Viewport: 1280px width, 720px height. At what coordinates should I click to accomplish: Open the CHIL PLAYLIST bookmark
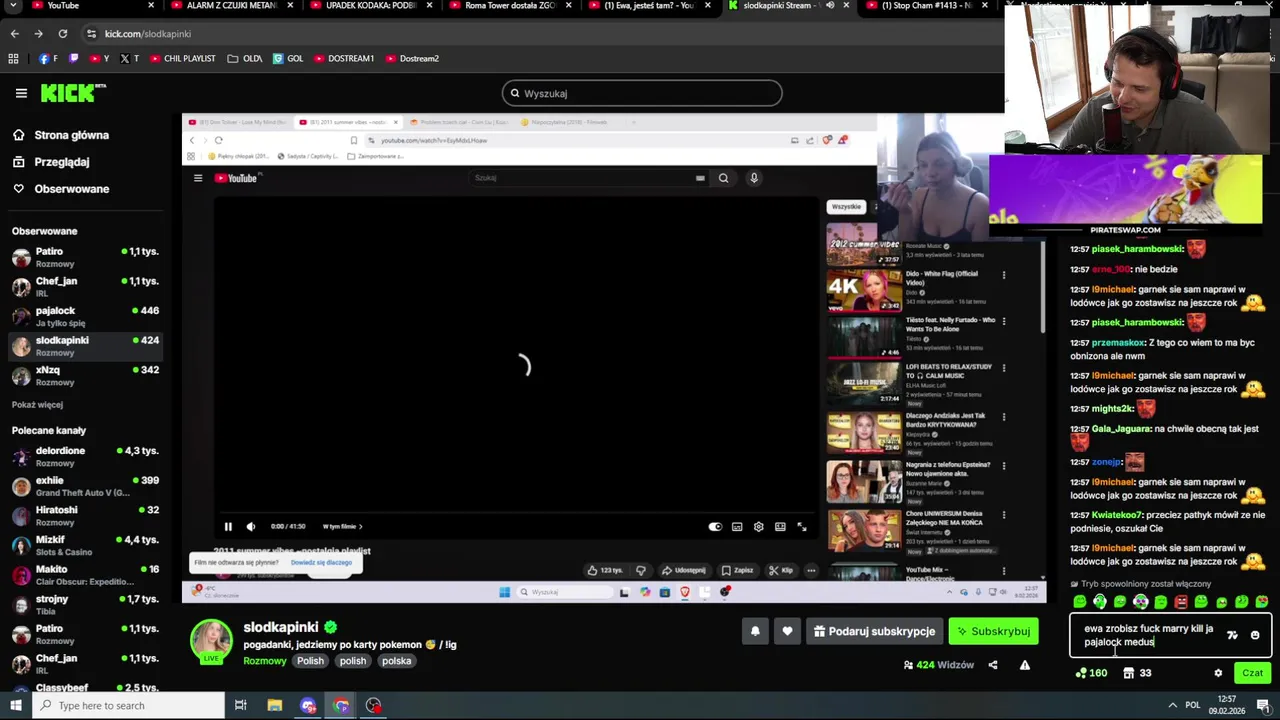tap(183, 58)
